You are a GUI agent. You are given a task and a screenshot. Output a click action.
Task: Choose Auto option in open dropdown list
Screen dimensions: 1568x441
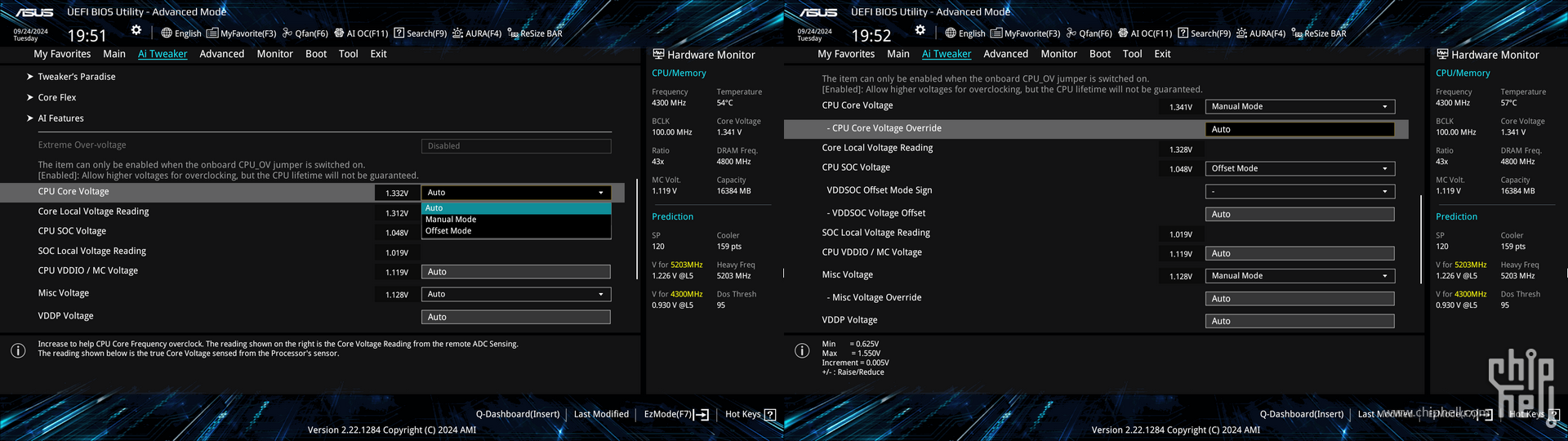(x=516, y=208)
